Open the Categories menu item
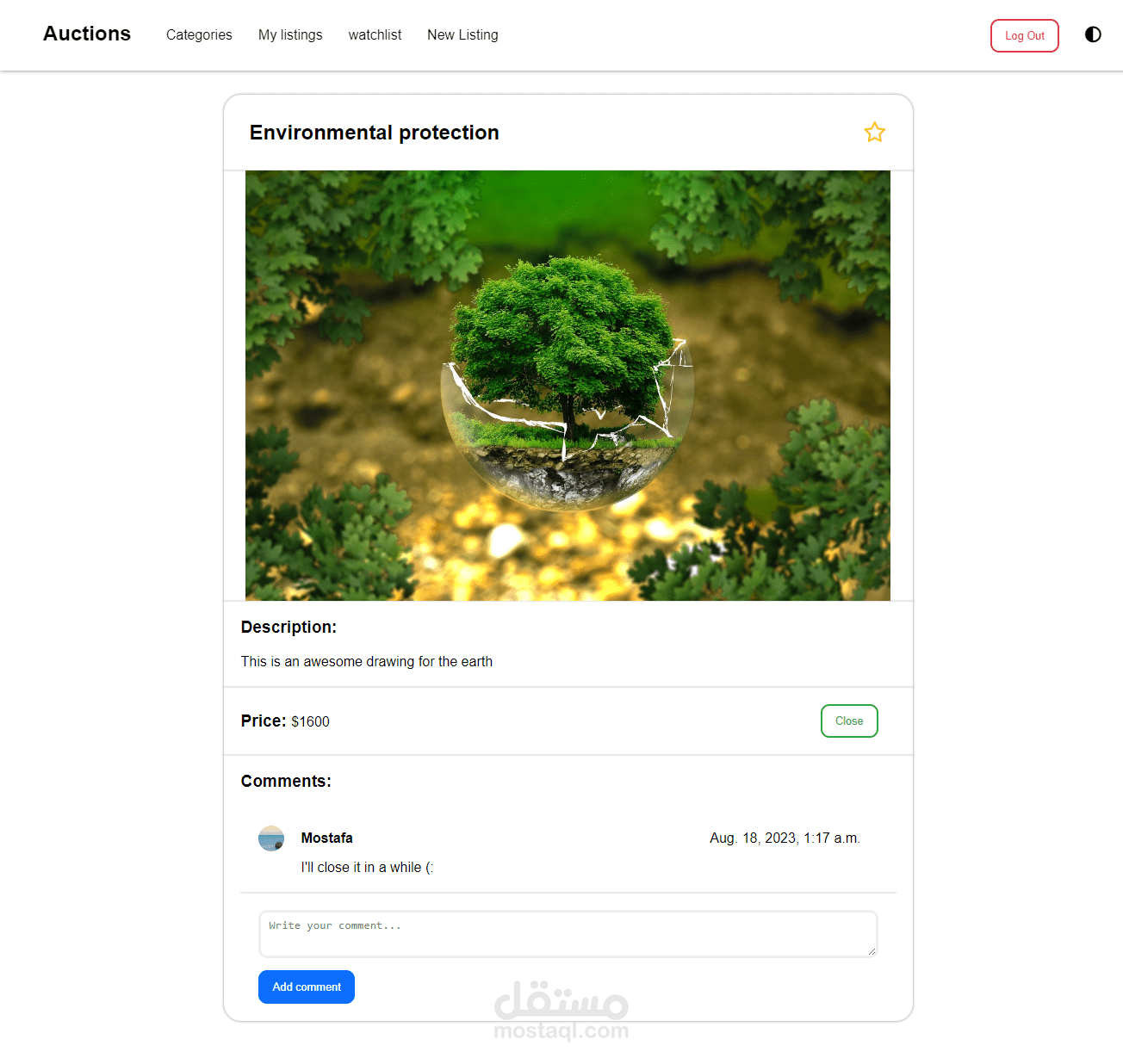The image size is (1123, 1064). tap(199, 34)
